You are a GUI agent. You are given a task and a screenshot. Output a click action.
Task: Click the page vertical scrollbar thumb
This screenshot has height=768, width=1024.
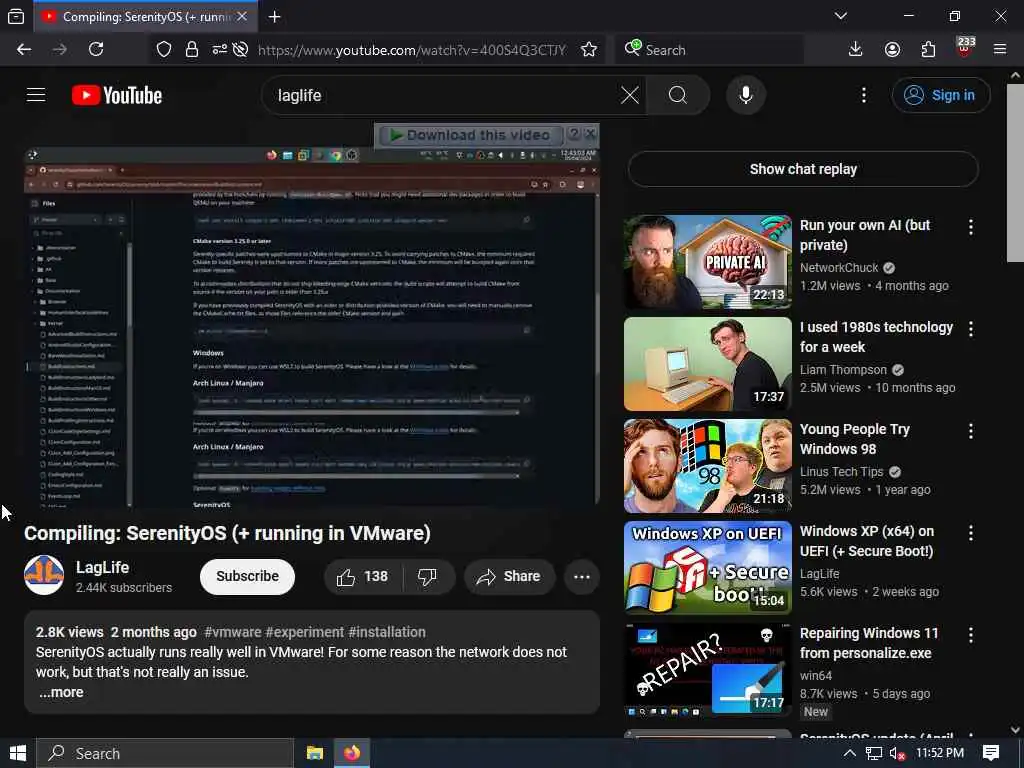1015,173
